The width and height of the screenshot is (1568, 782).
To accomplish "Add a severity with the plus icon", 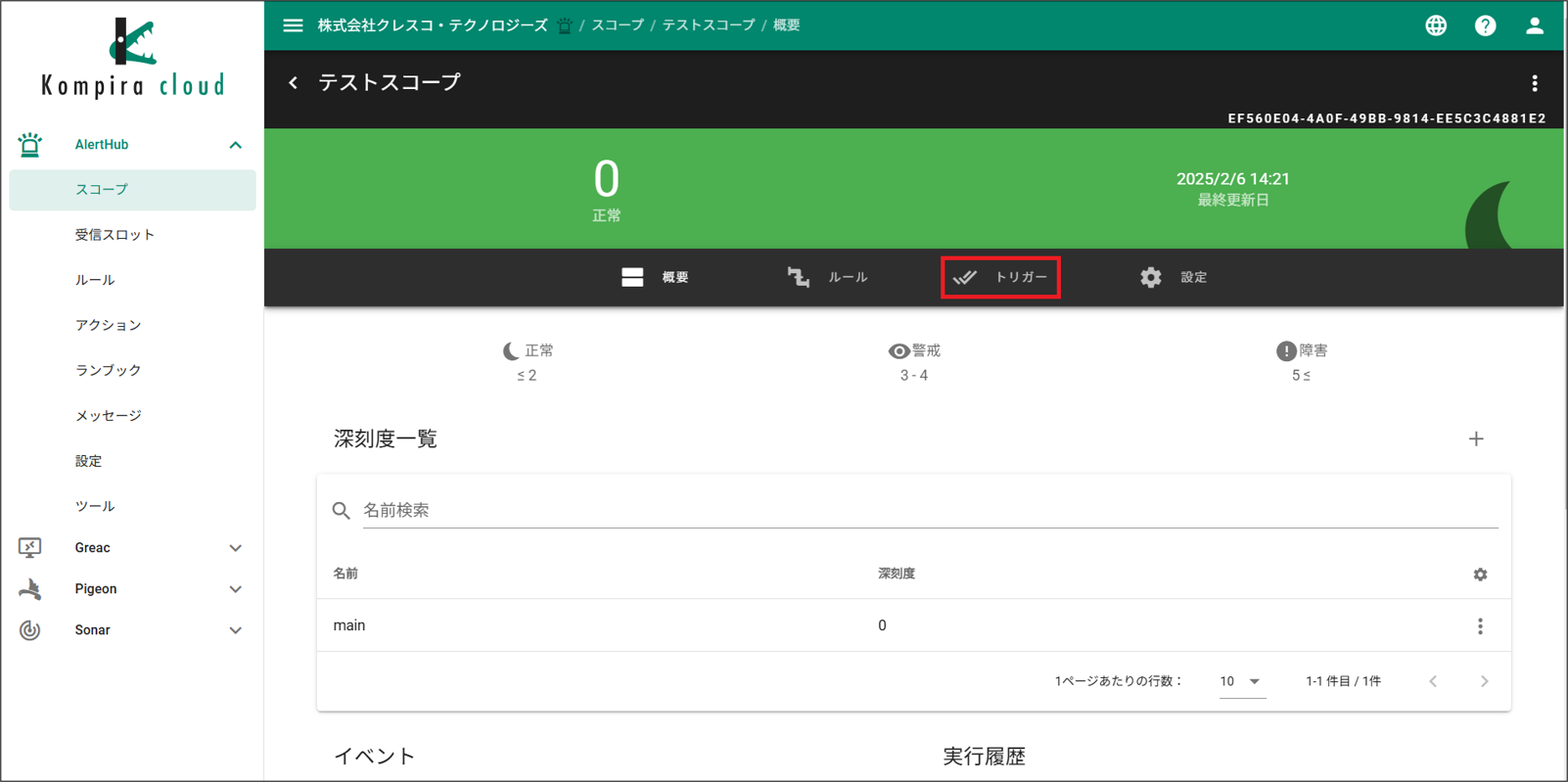I will click(1476, 439).
